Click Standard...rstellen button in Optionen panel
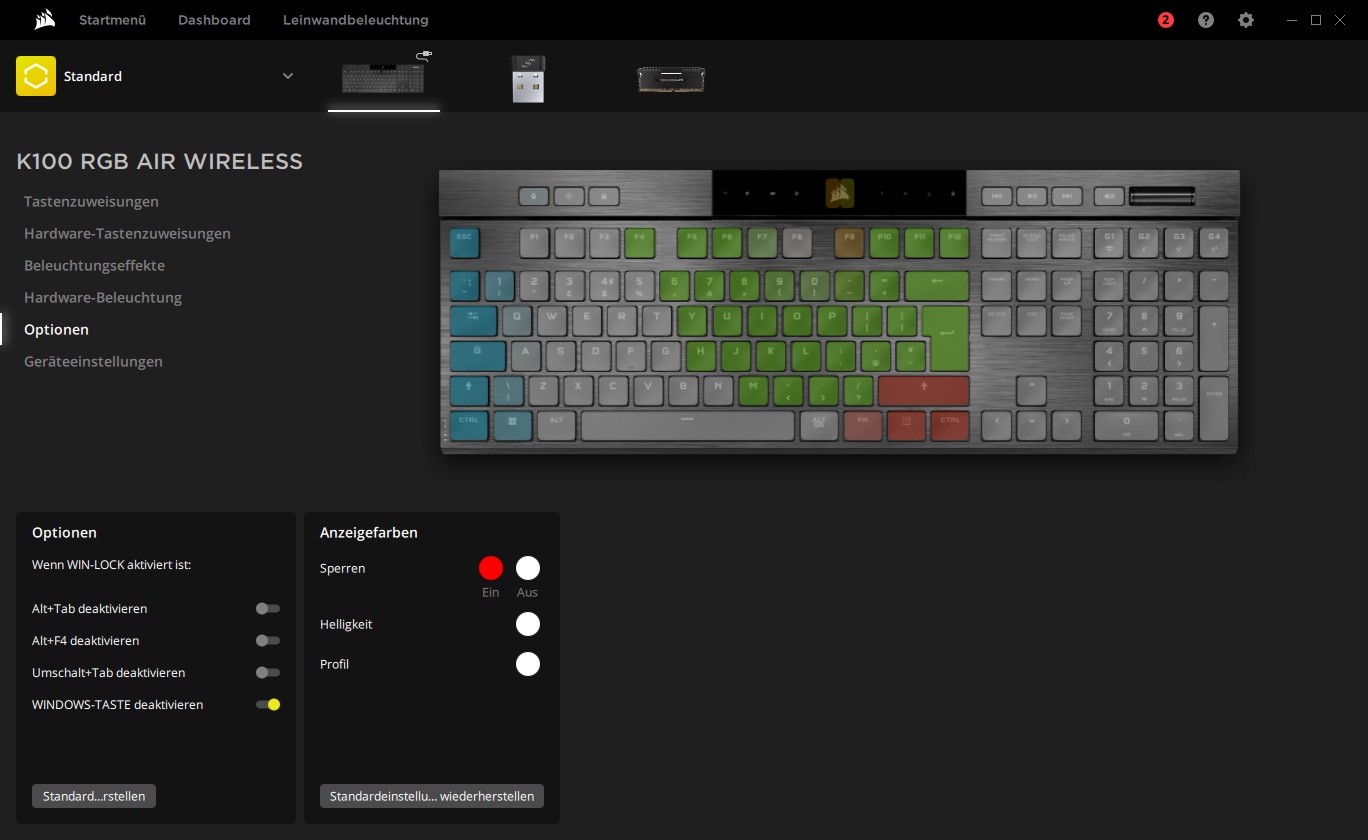Viewport: 1368px width, 840px height. coord(94,796)
